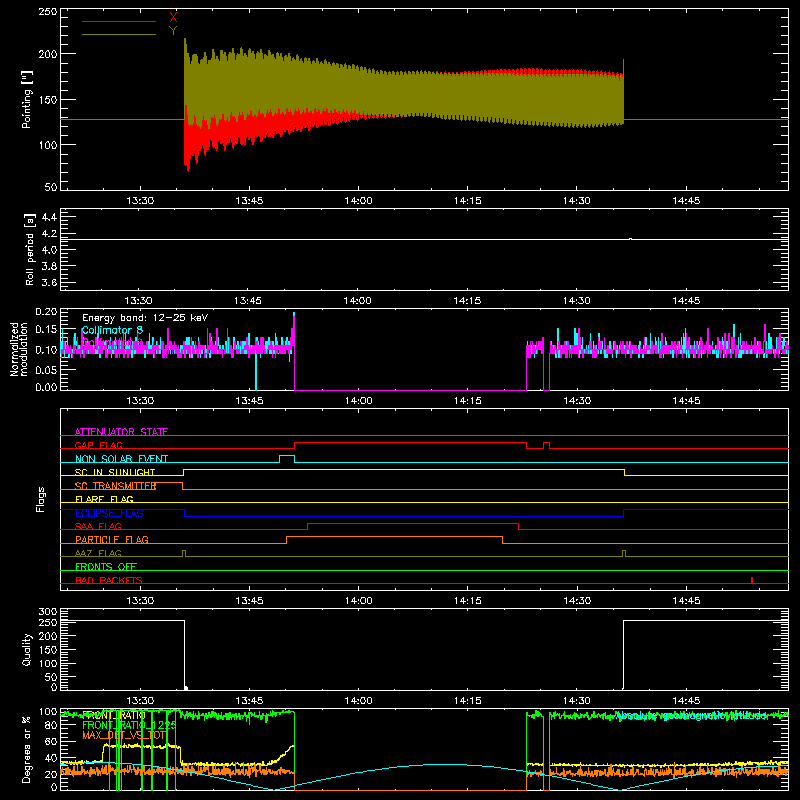The width and height of the screenshot is (800, 800).
Task: Click the 'Normalized modulation' axis title
Action: pyautogui.click(x=19, y=349)
